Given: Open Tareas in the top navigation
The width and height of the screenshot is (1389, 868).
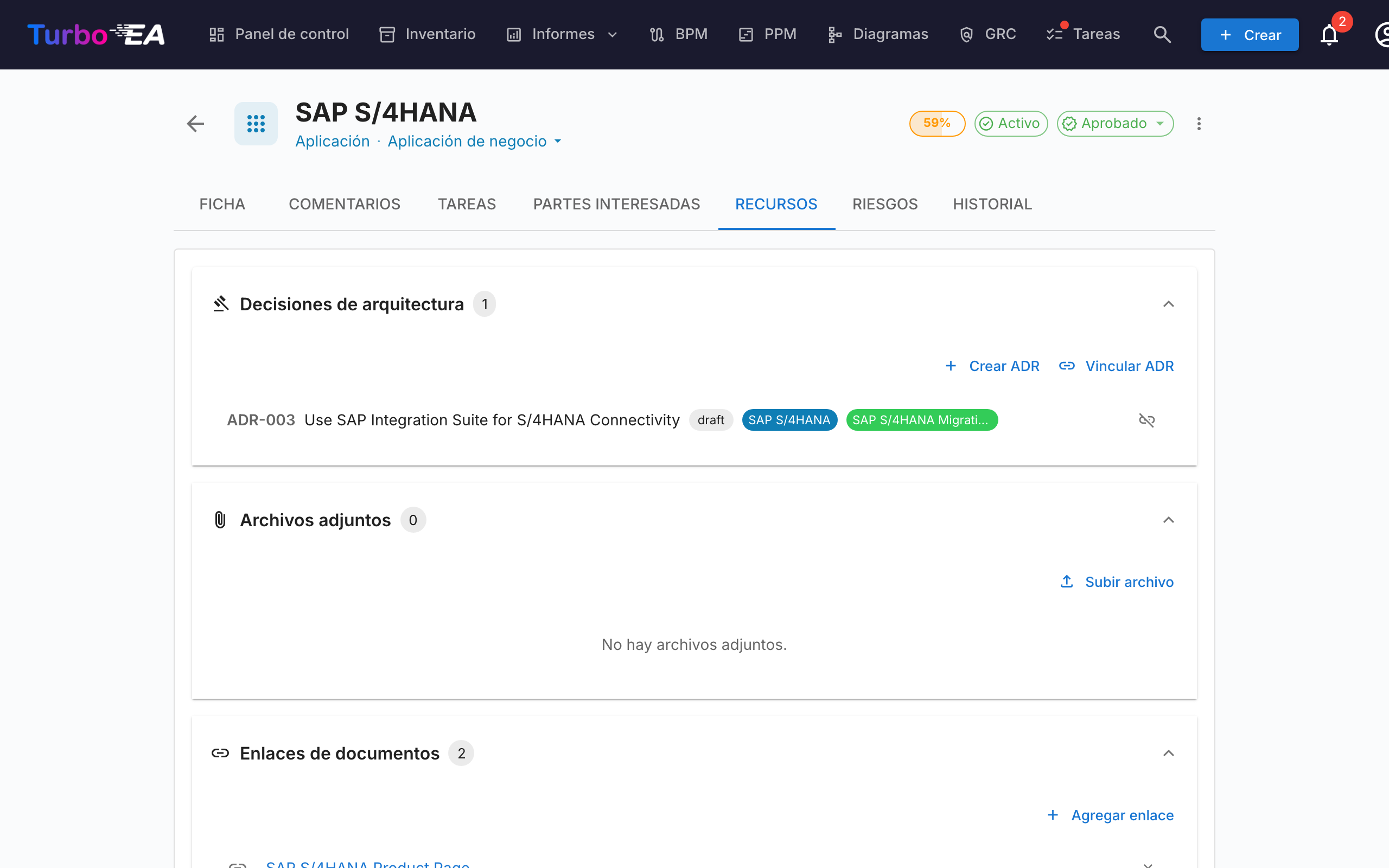Looking at the screenshot, I should click(1083, 34).
